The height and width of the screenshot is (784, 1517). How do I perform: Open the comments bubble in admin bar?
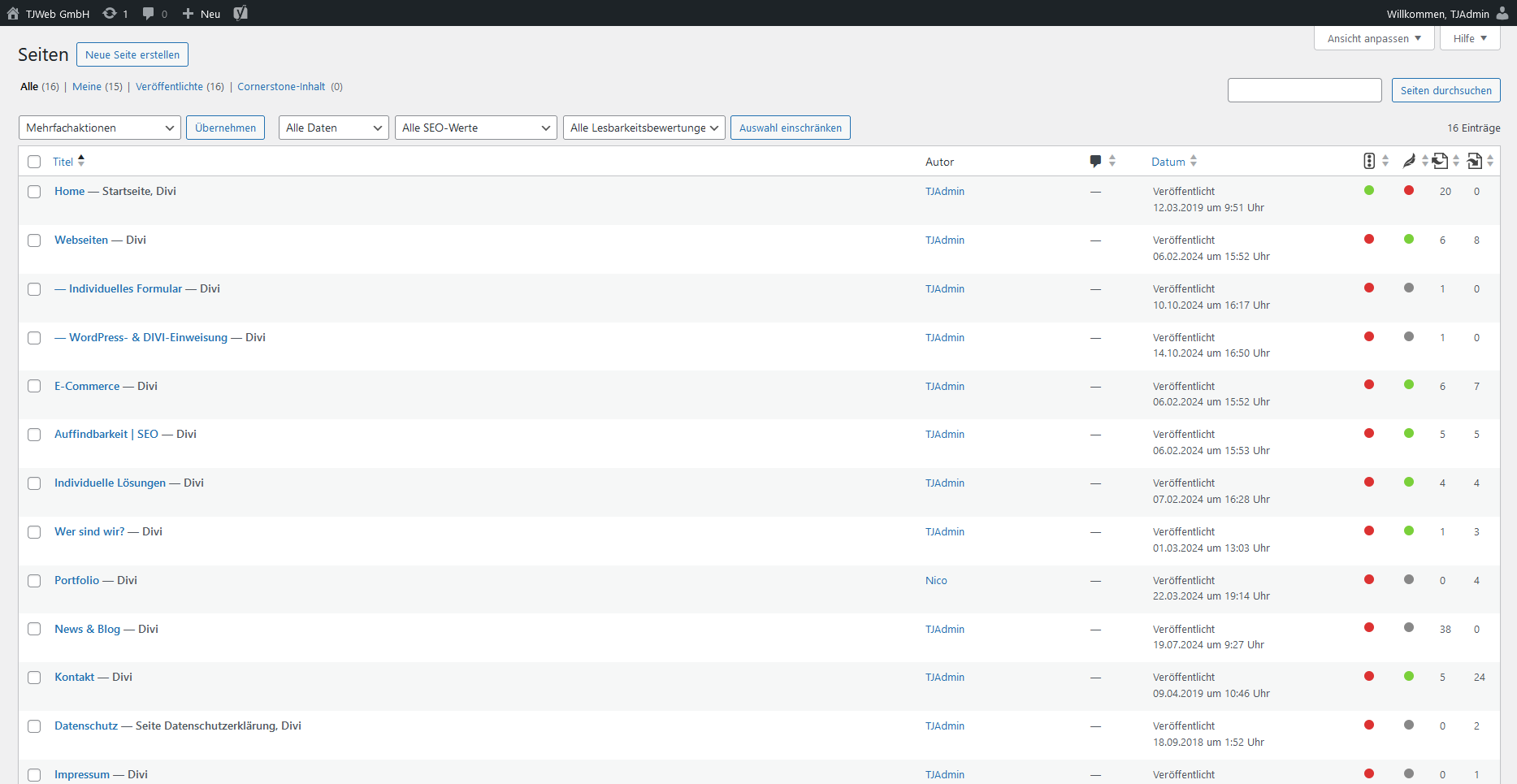coord(148,13)
